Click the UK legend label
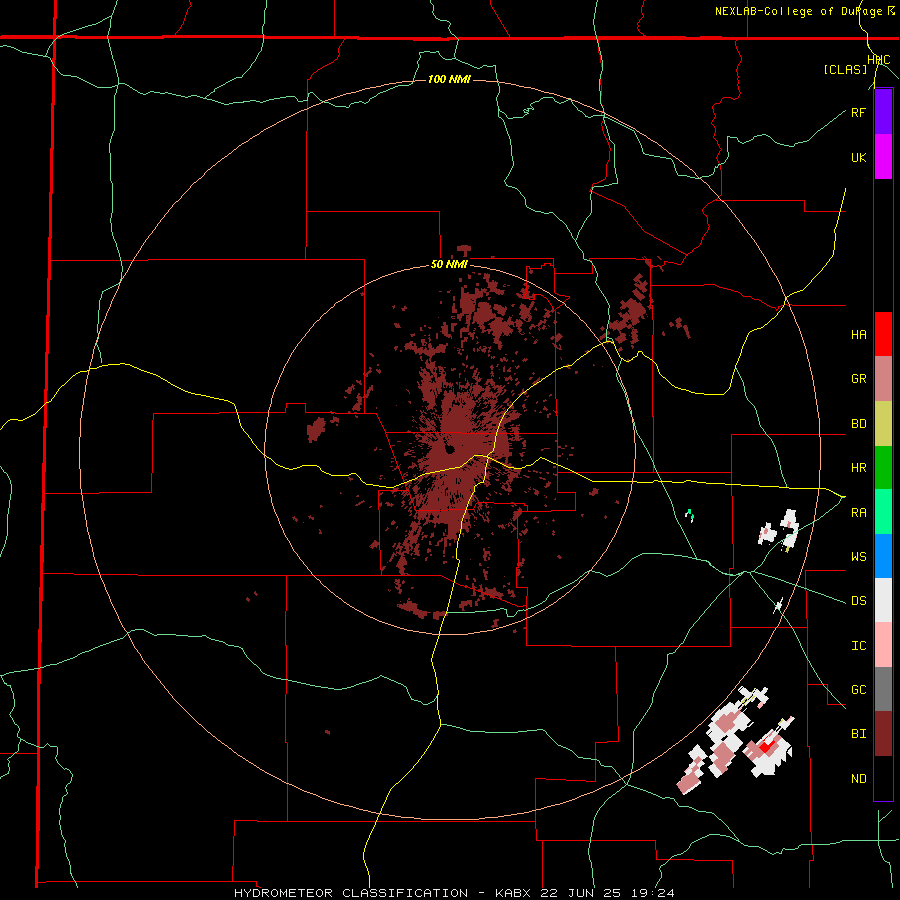This screenshot has height=900, width=900. (x=858, y=157)
